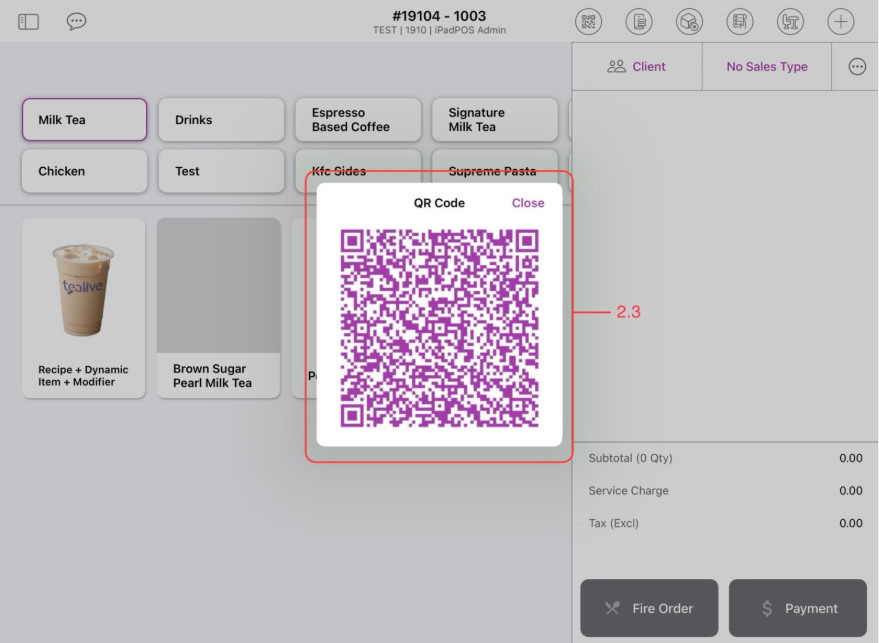Open the Client selector panel
Image resolution: width=879 pixels, height=643 pixels.
click(x=637, y=66)
